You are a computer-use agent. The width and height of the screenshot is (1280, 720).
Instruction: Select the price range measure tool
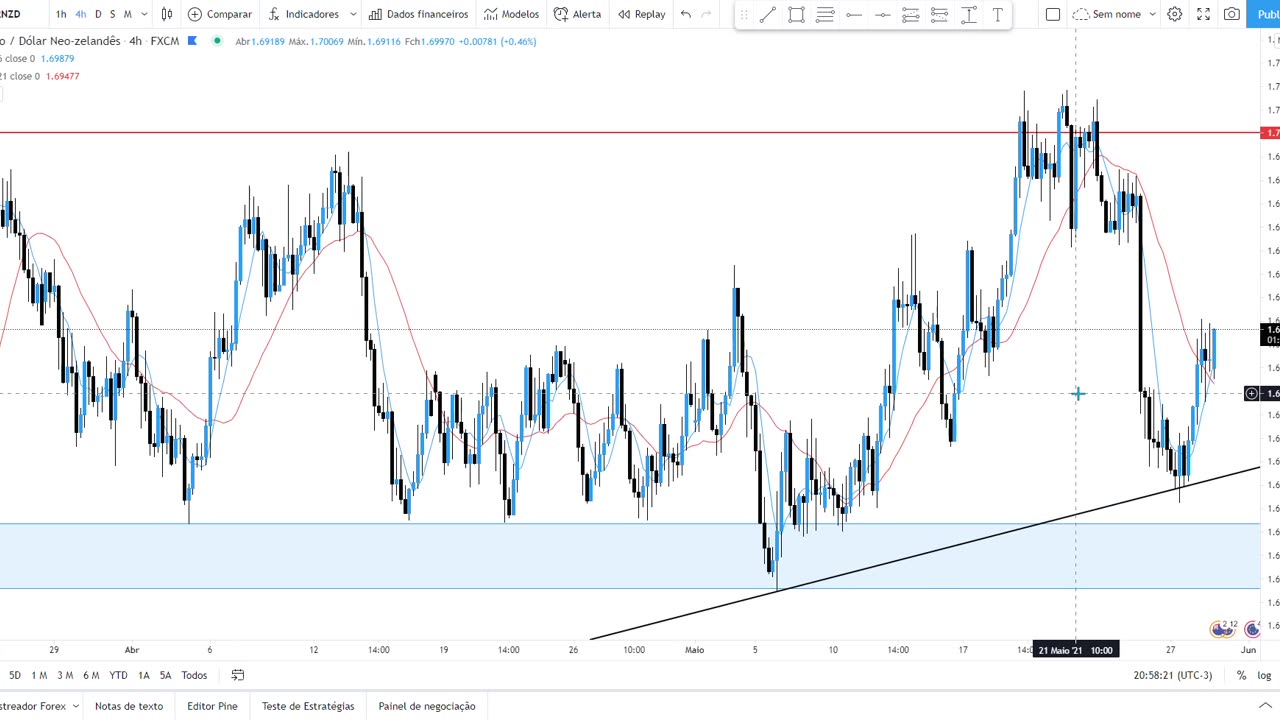click(x=969, y=14)
